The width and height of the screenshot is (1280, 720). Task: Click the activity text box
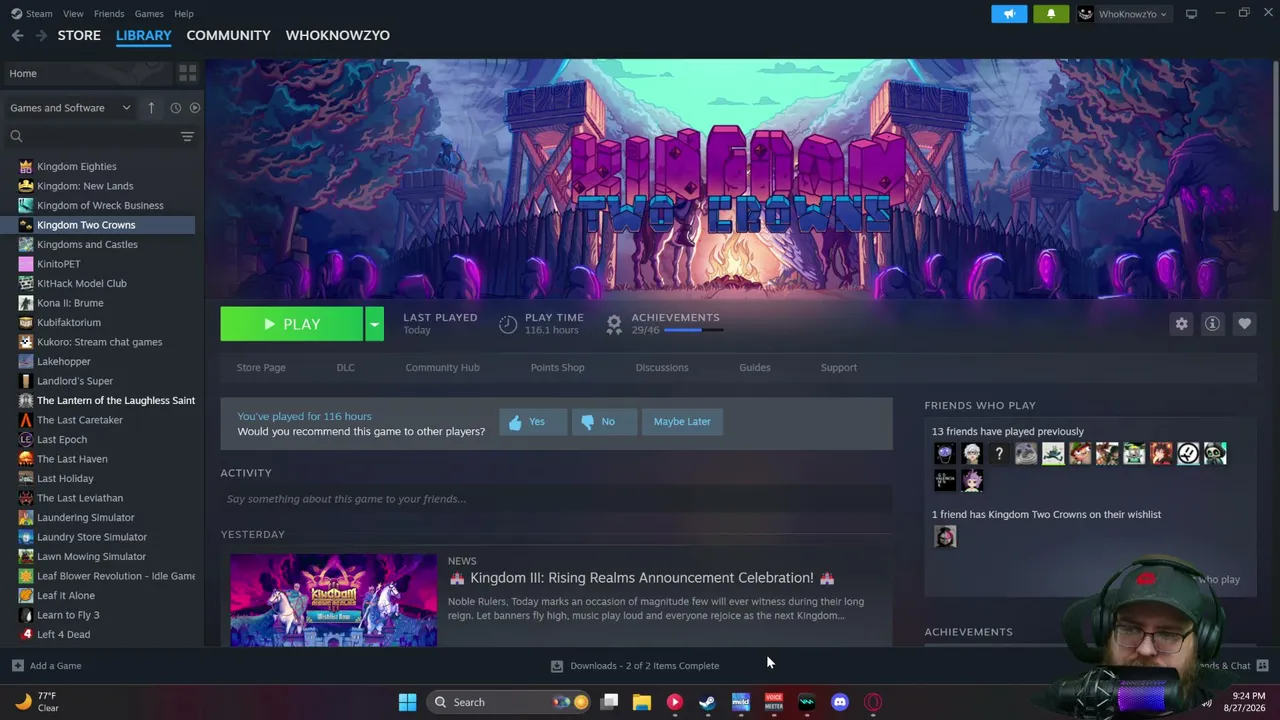tap(556, 499)
